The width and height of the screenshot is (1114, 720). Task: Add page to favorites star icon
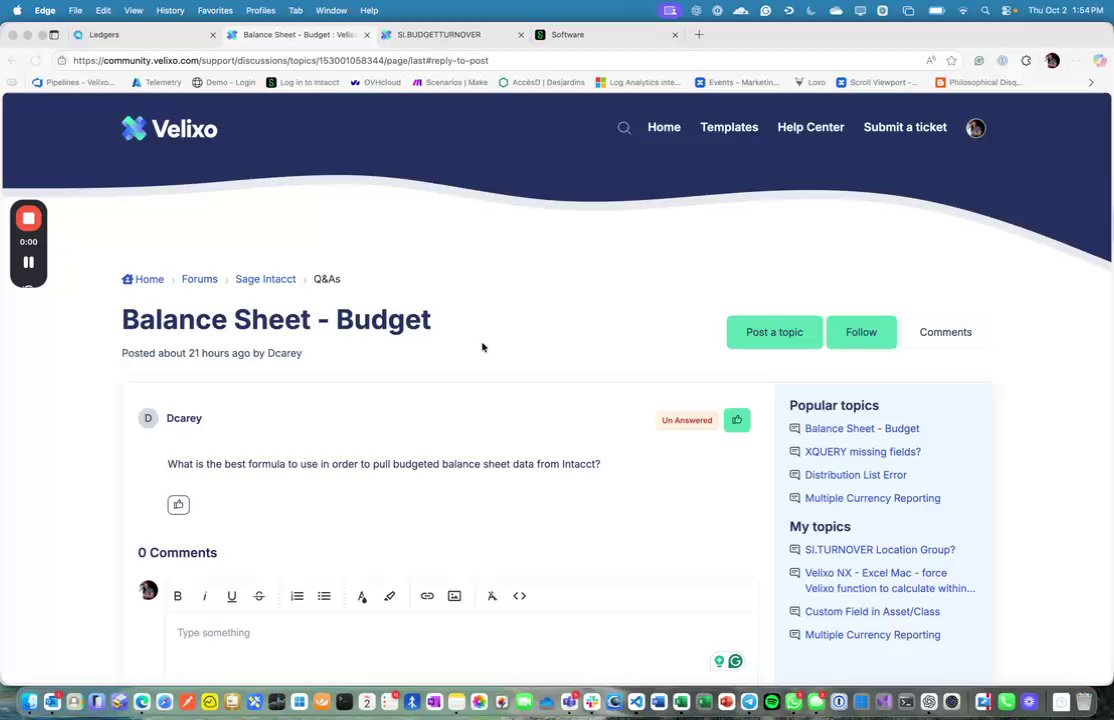[951, 60]
